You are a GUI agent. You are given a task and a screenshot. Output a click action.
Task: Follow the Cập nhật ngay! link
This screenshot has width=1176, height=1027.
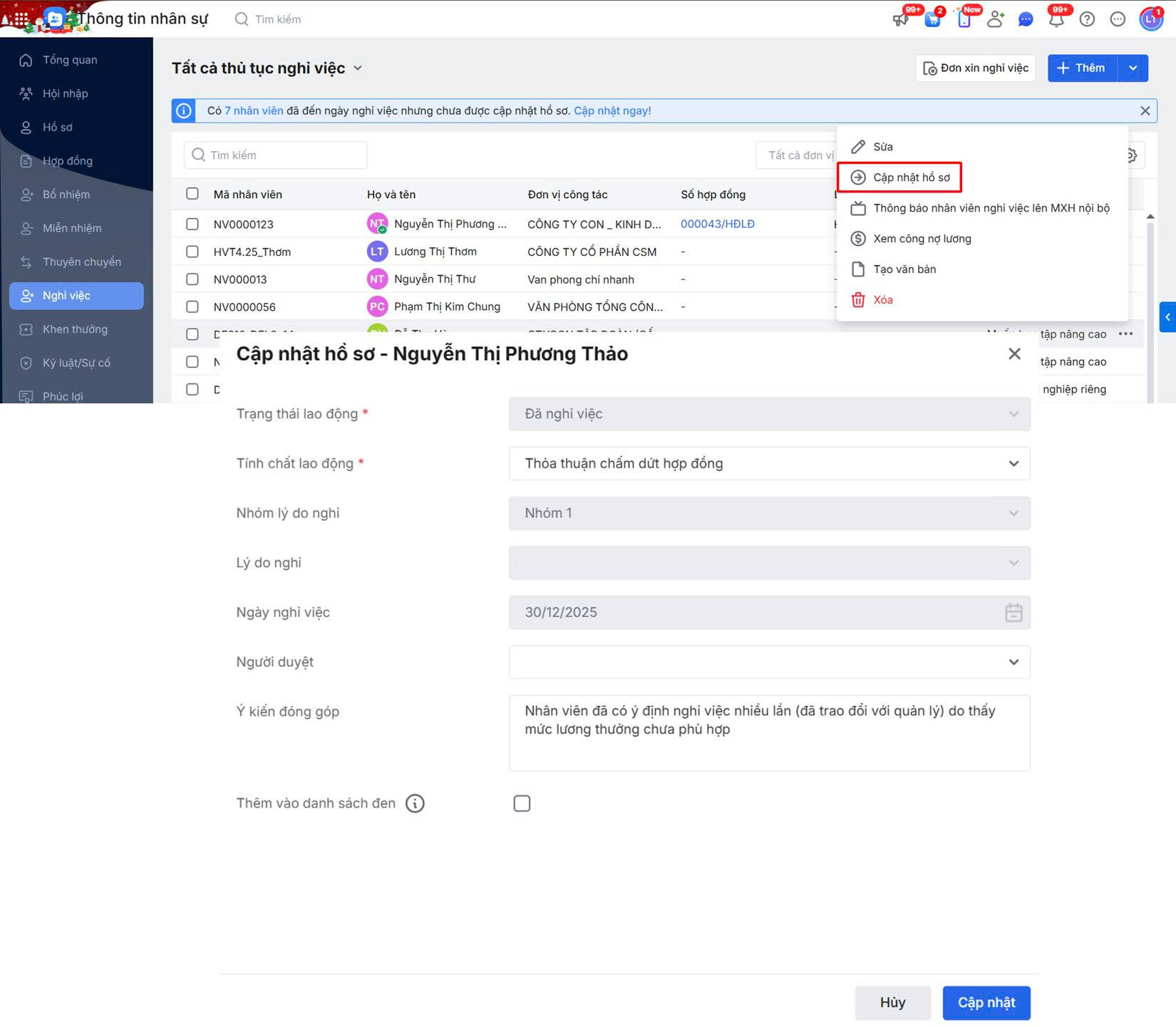point(612,110)
